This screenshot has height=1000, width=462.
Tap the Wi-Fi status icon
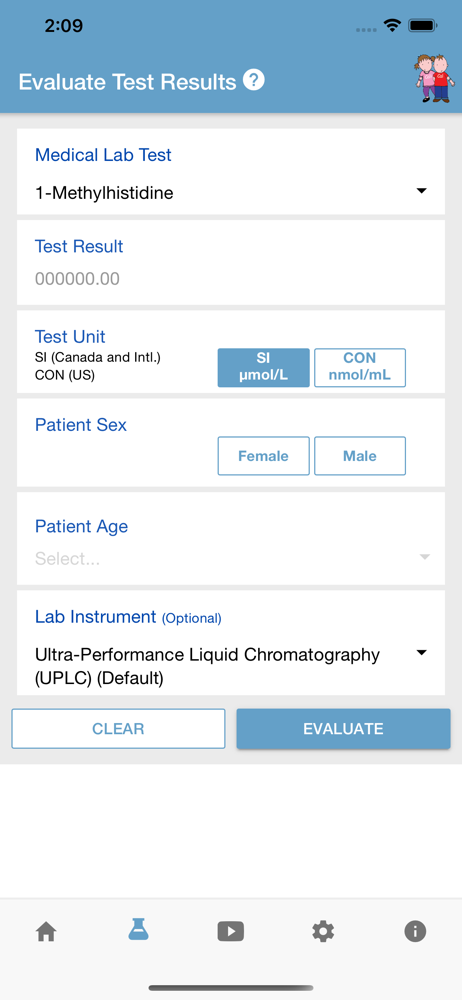(x=391, y=26)
